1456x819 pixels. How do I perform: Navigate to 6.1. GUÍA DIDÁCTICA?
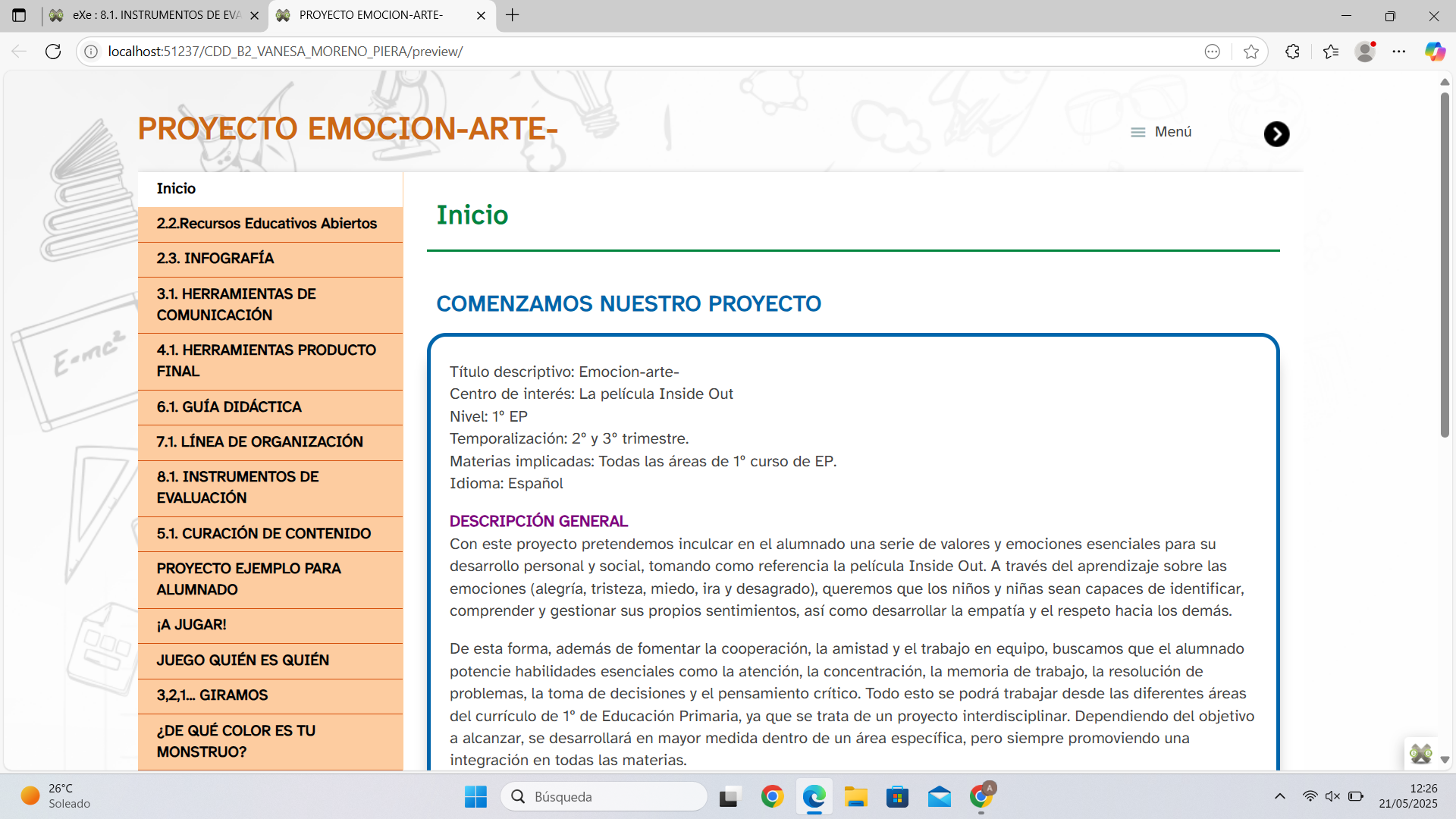coord(270,407)
